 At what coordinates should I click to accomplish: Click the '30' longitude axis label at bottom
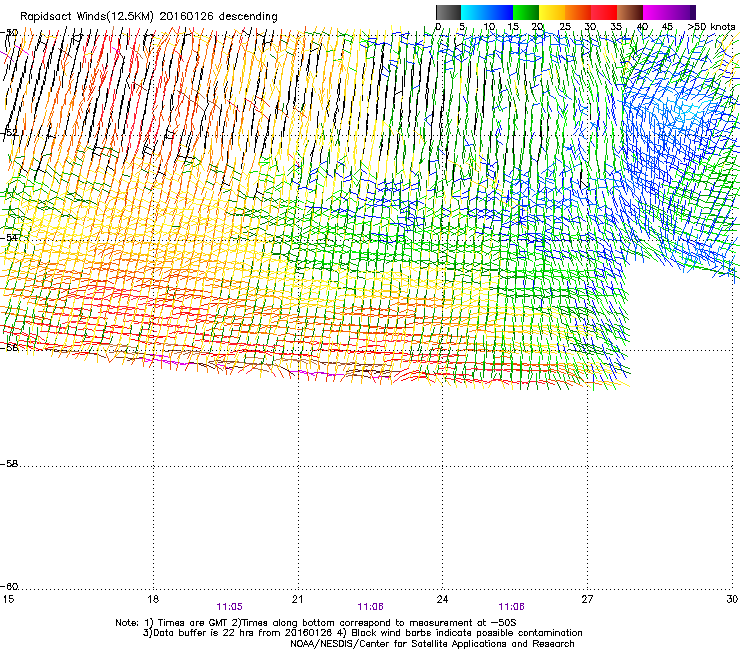pyautogui.click(x=732, y=599)
